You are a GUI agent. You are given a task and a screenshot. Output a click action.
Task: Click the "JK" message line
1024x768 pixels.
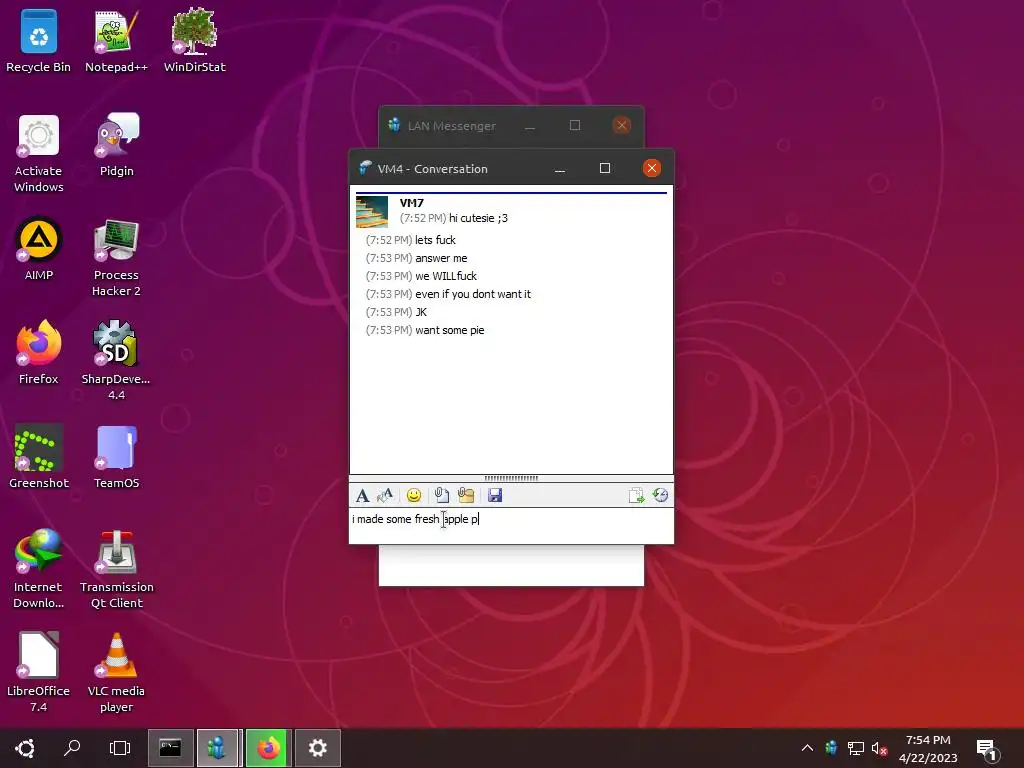click(x=421, y=312)
